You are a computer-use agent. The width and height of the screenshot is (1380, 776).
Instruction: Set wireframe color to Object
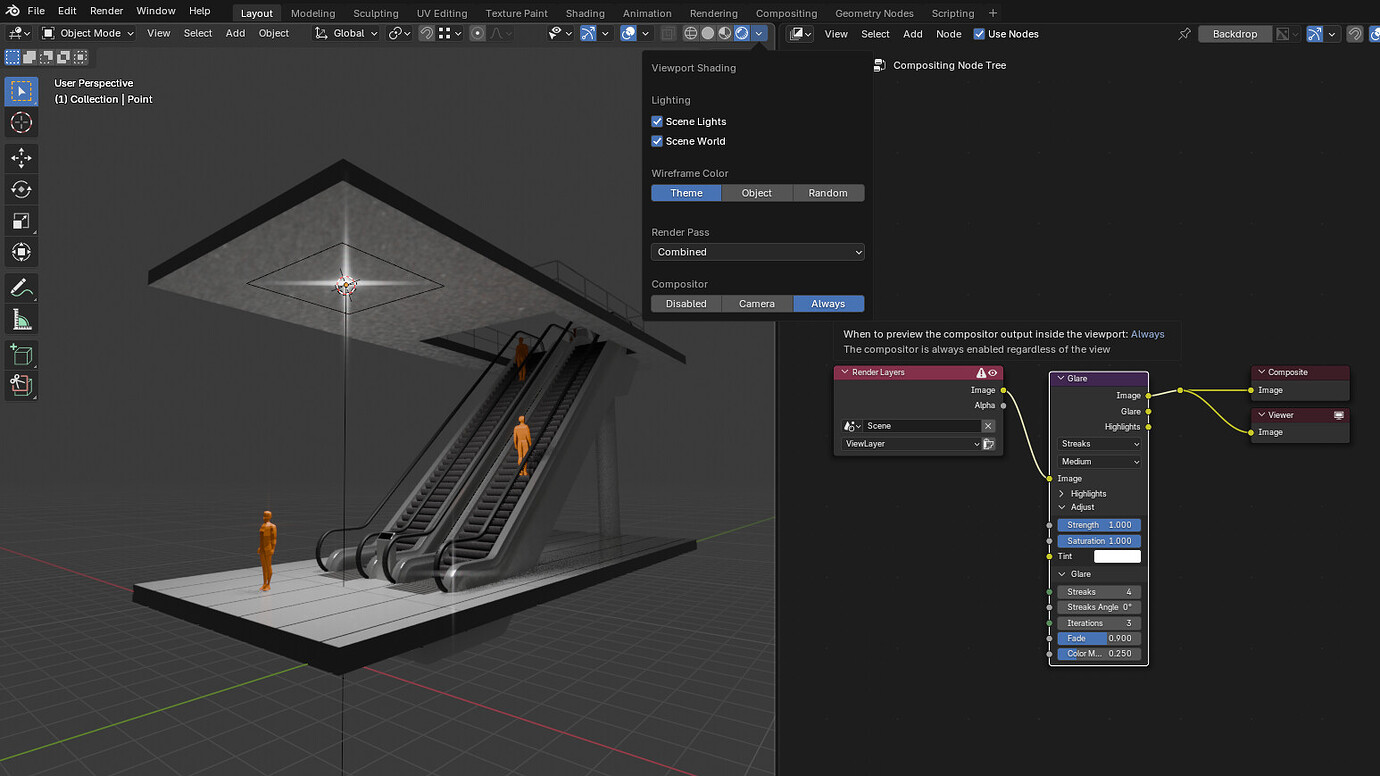coord(757,193)
